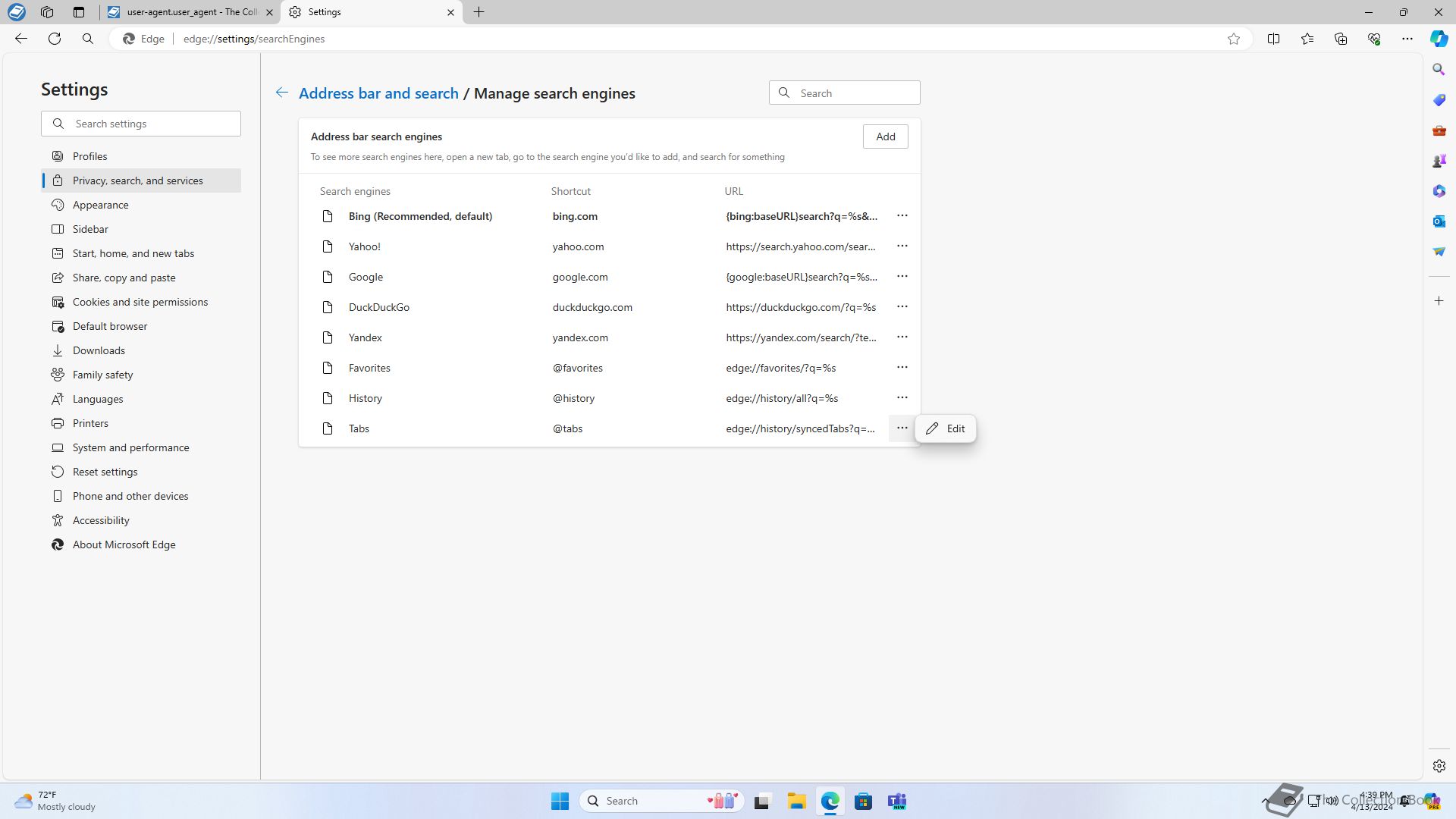
Task: Open Microsoft Teams from taskbar
Action: pyautogui.click(x=897, y=801)
